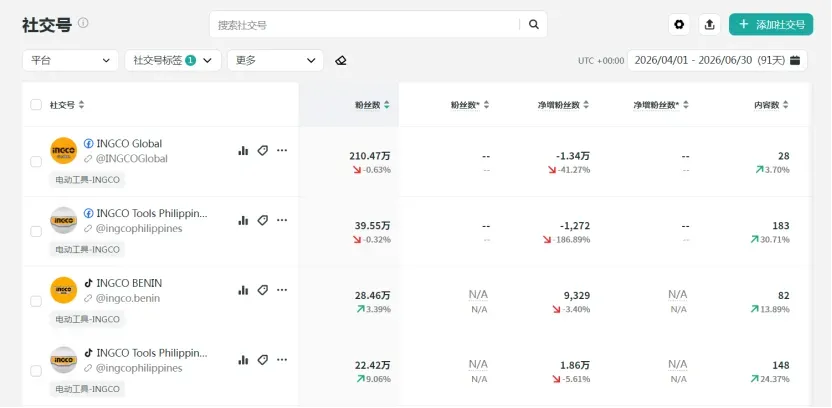
Task: Click the 39.55万 follower value
Action: (372, 225)
